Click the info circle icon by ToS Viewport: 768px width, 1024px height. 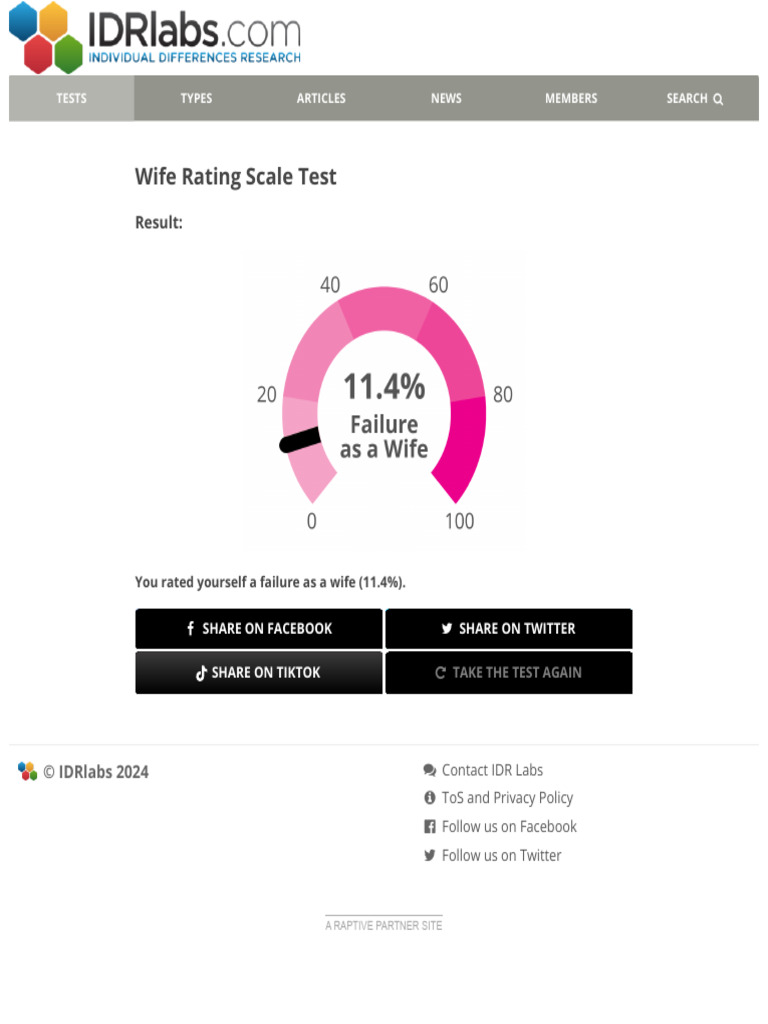point(430,798)
